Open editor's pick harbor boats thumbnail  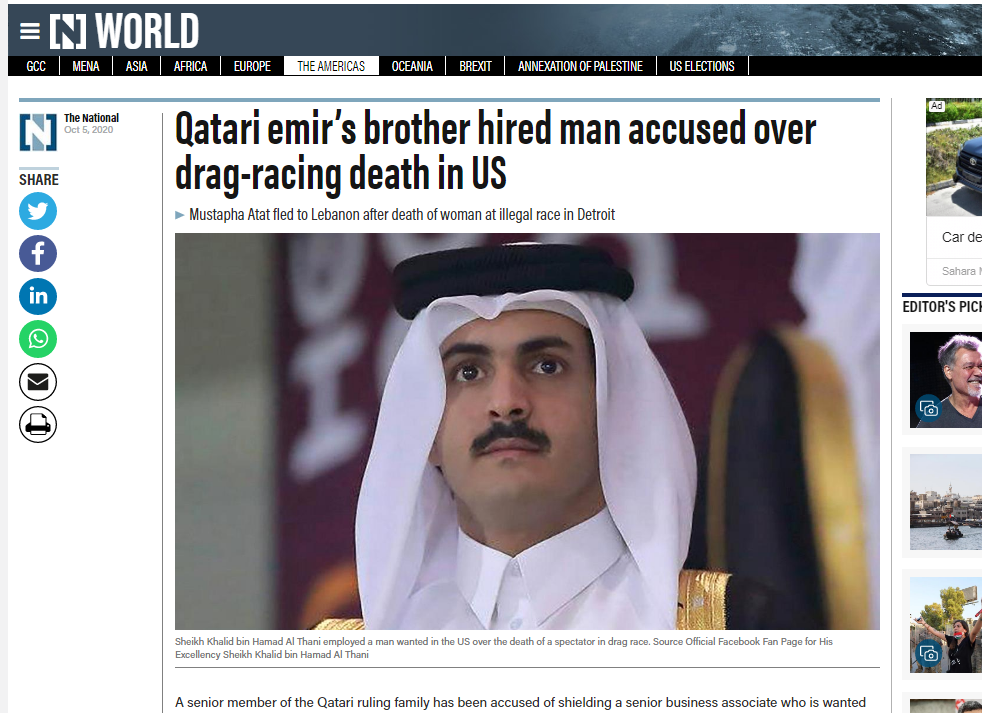pyautogui.click(x=946, y=502)
